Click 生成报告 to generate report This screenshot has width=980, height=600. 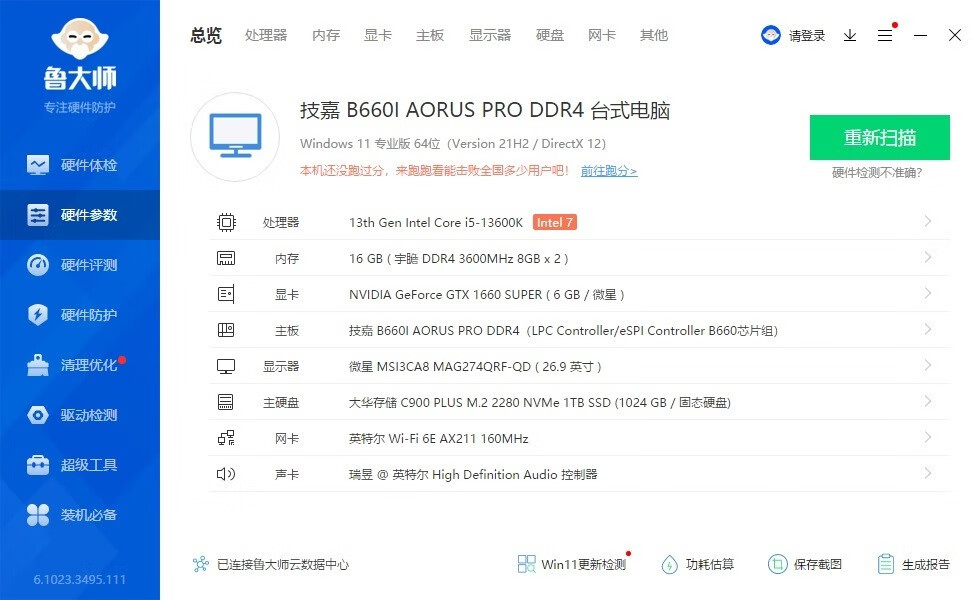(913, 564)
